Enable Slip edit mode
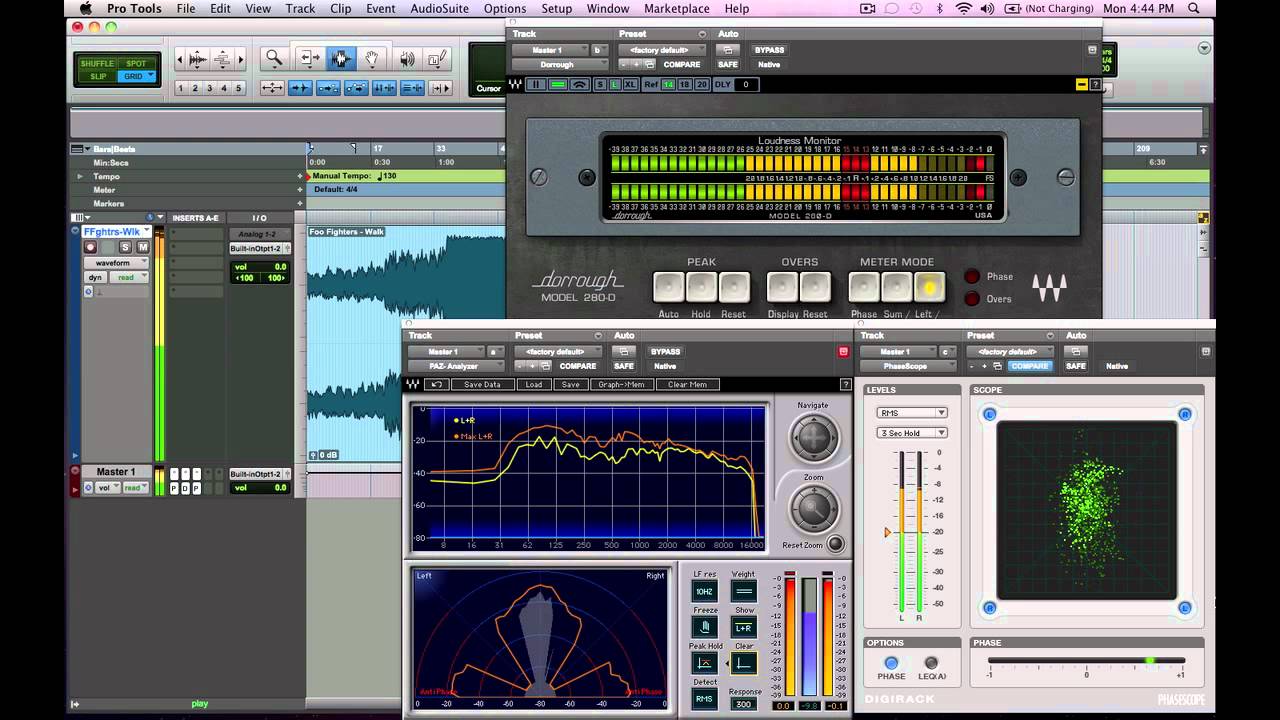The height and width of the screenshot is (720, 1280). point(98,76)
